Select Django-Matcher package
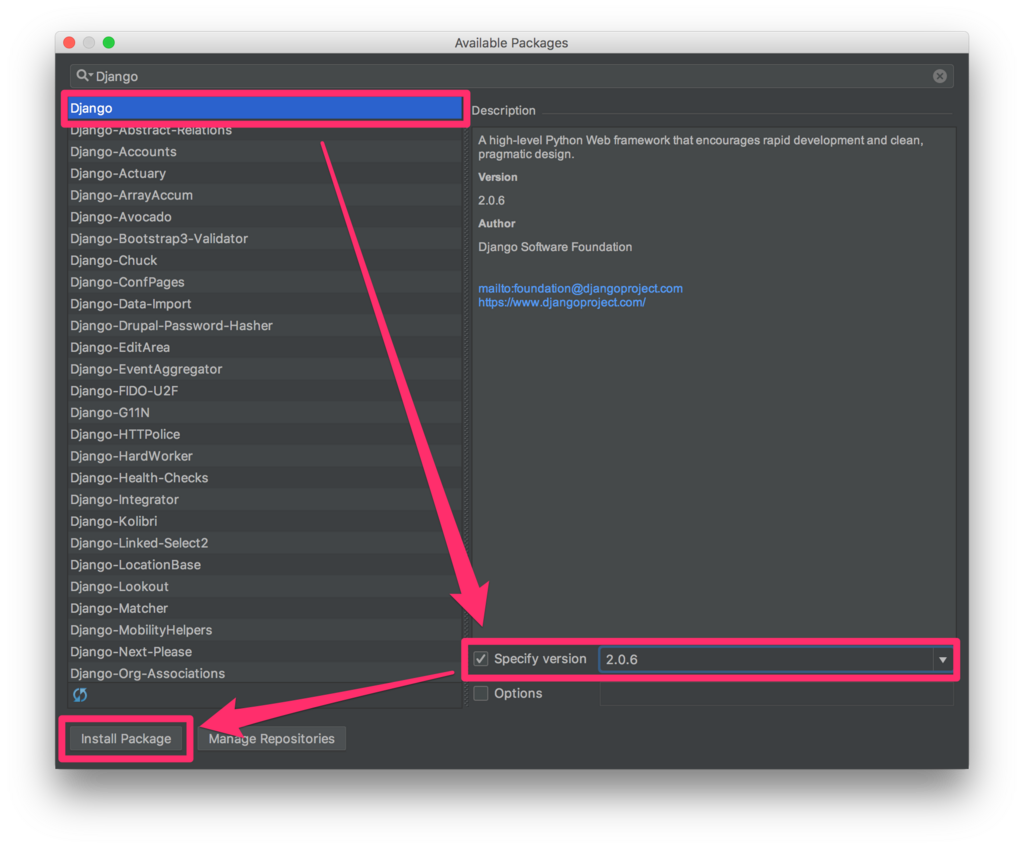 click(x=264, y=608)
